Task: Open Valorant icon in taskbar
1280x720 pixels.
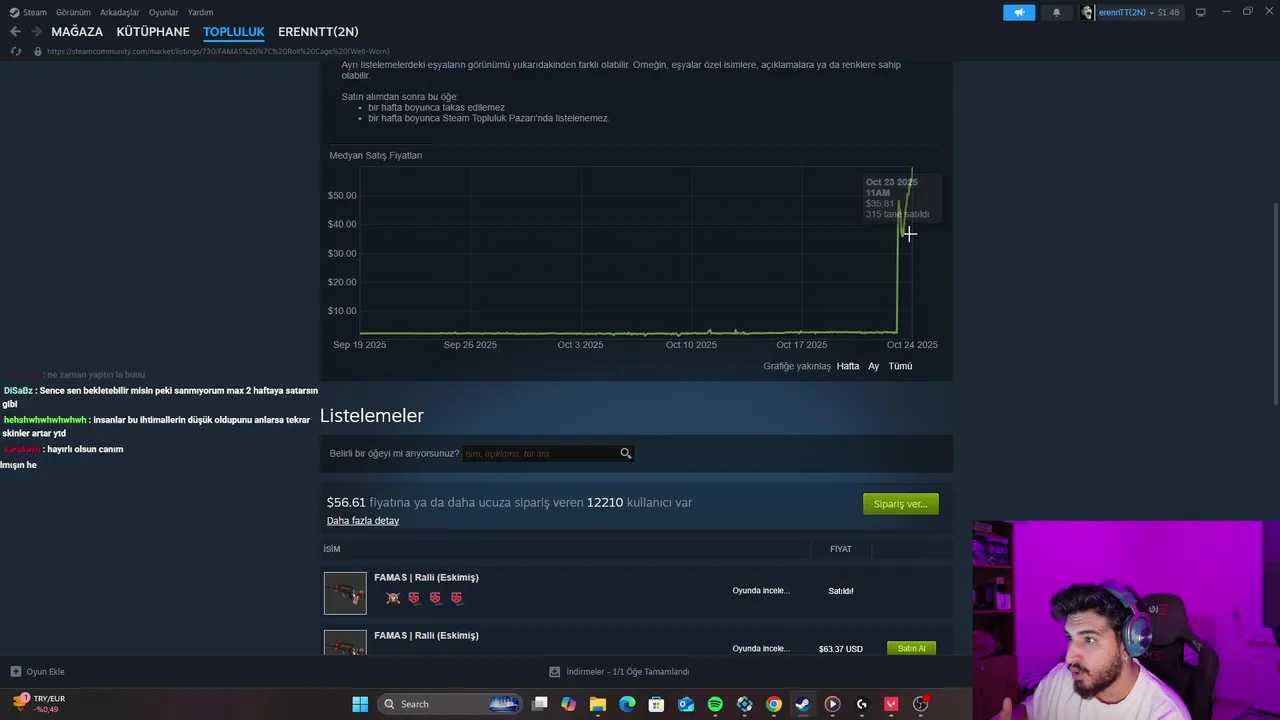Action: [x=891, y=704]
